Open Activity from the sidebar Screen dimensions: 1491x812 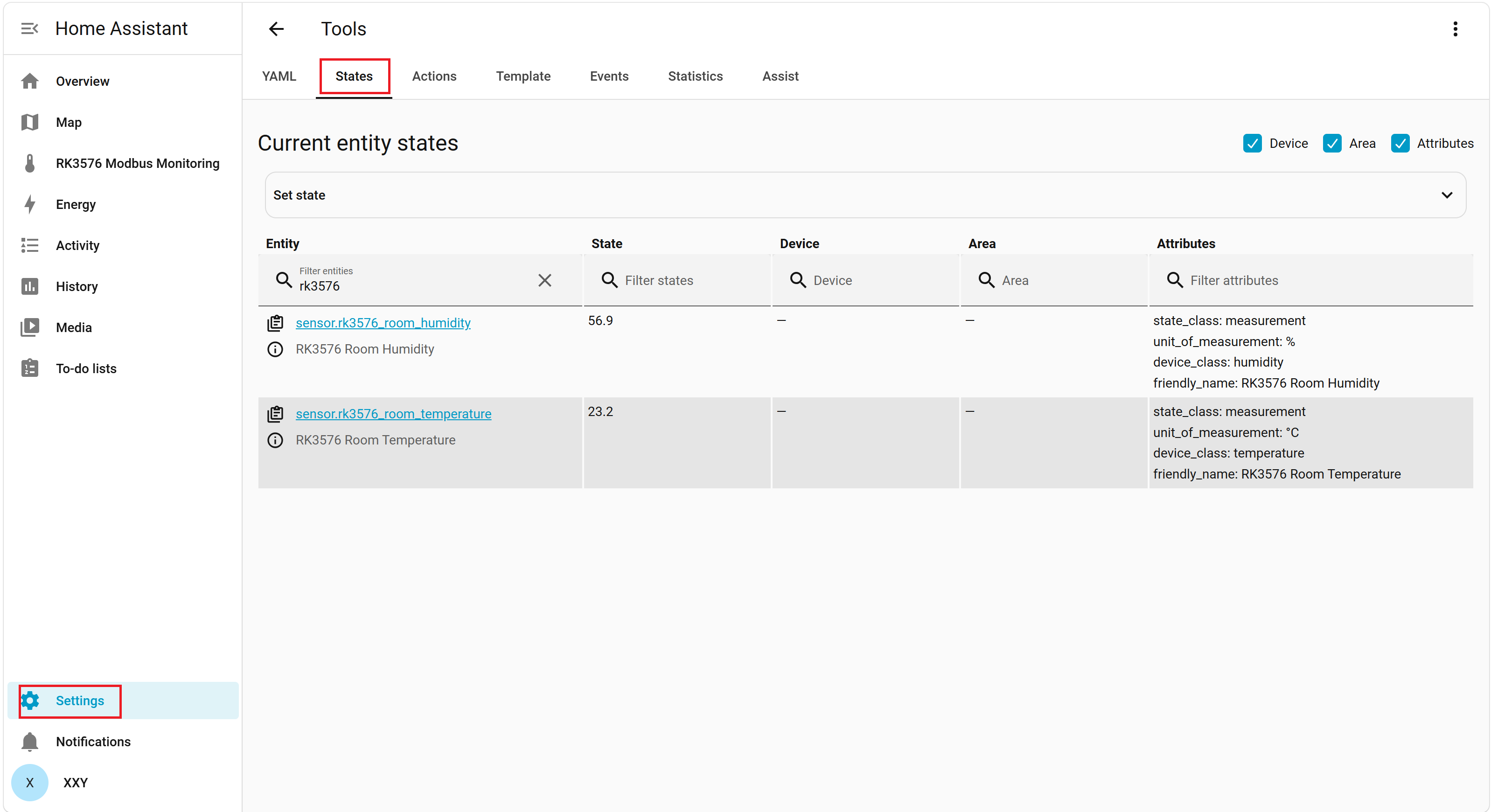[x=123, y=245]
